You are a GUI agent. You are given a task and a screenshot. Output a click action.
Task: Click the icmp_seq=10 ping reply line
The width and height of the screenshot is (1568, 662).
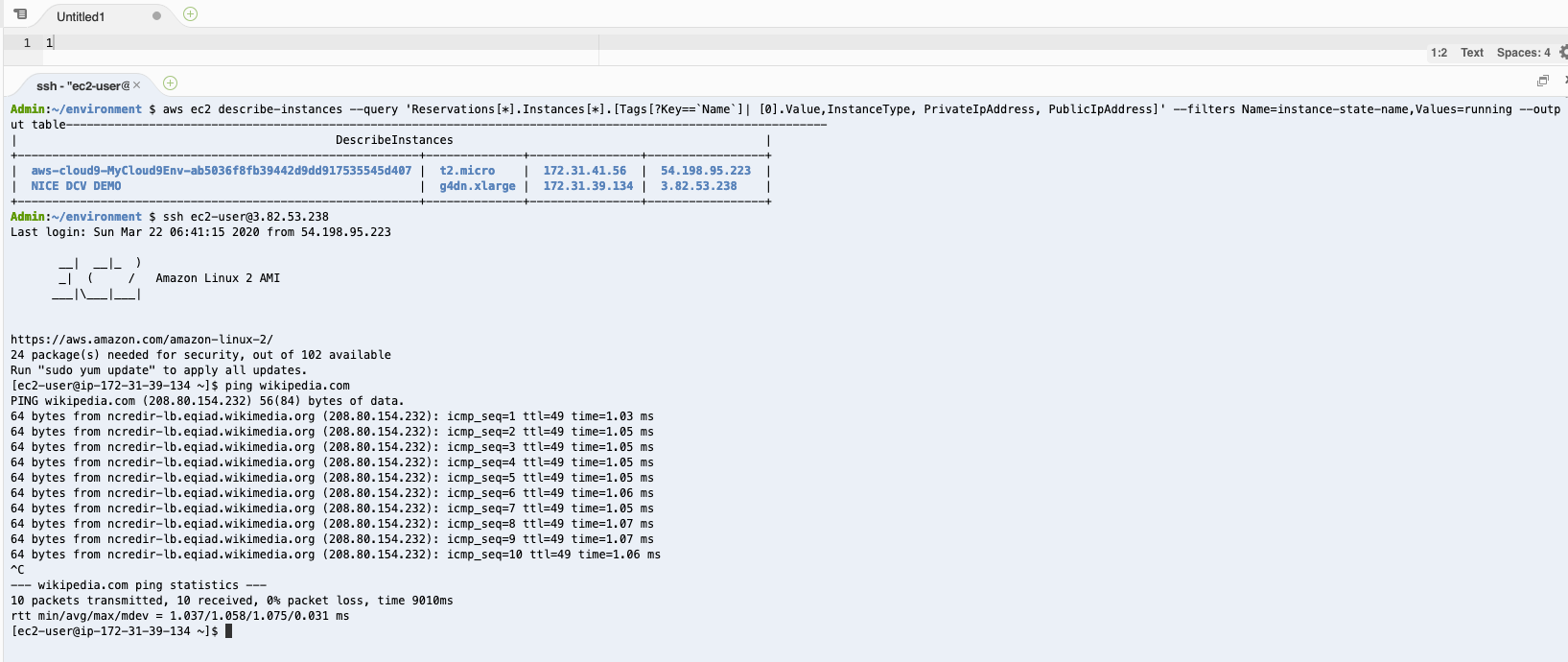(x=336, y=555)
